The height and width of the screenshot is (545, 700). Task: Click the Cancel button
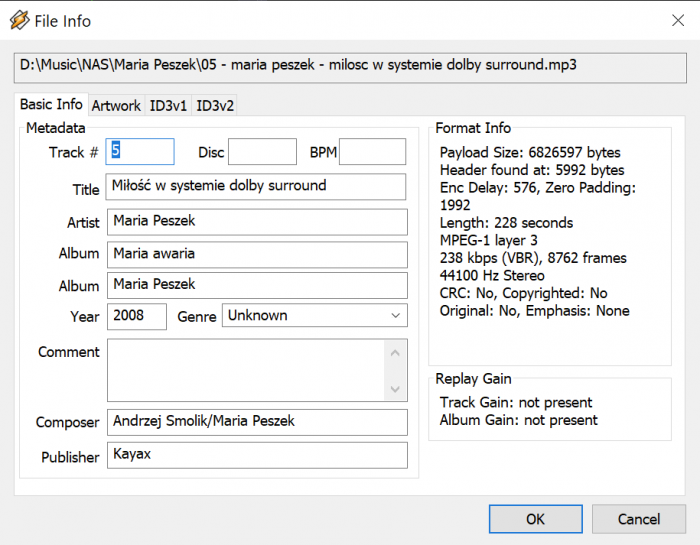(638, 519)
